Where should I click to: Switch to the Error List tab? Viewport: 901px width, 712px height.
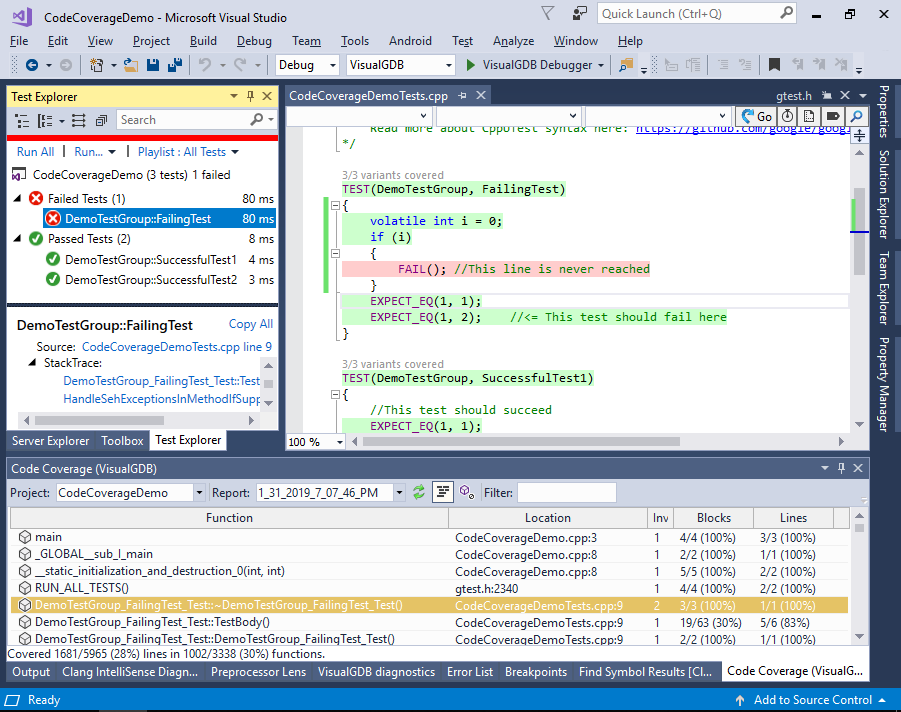click(x=469, y=672)
